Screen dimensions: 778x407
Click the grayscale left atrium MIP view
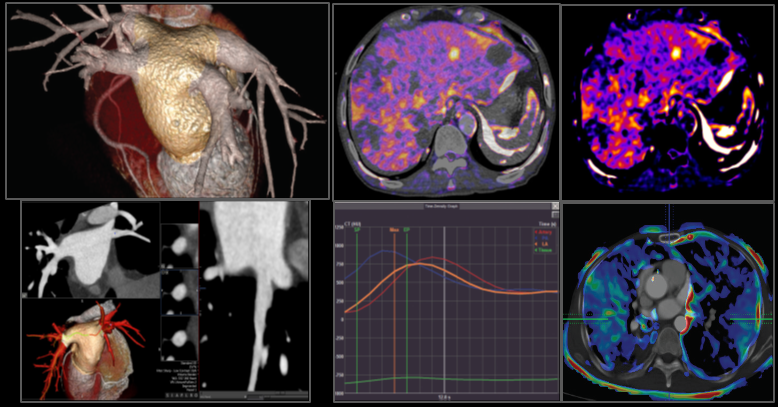[x=88, y=245]
